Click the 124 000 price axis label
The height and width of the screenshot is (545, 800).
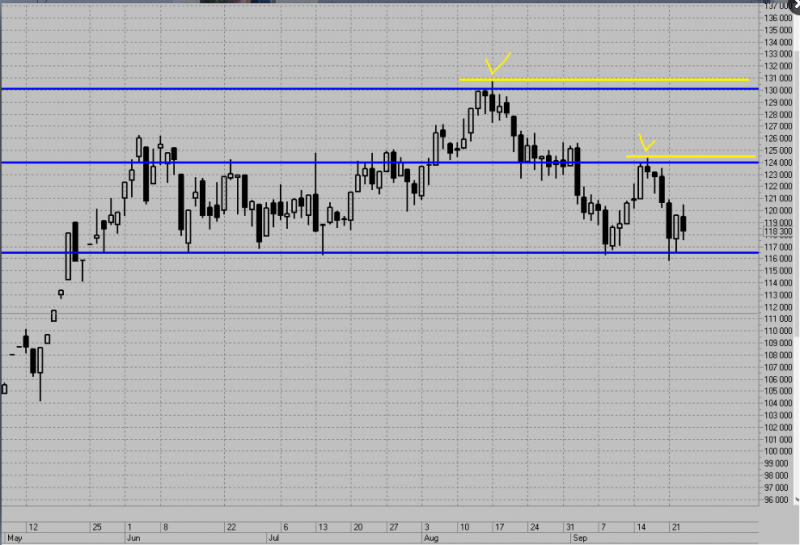(778, 163)
